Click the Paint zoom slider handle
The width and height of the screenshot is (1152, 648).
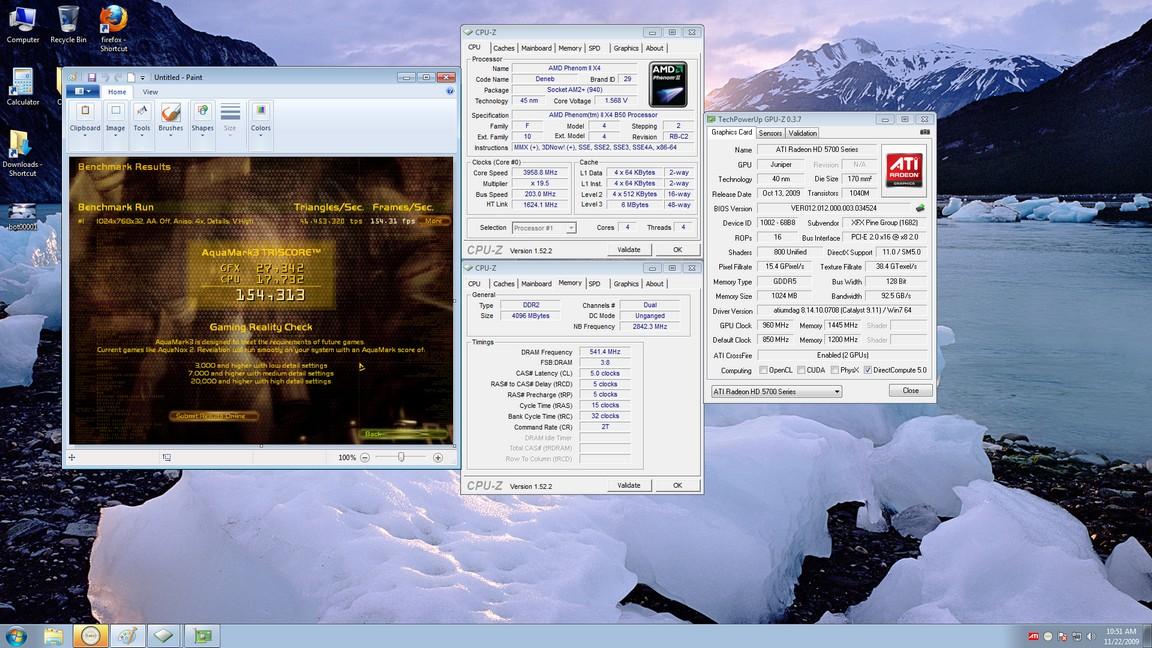pos(401,457)
